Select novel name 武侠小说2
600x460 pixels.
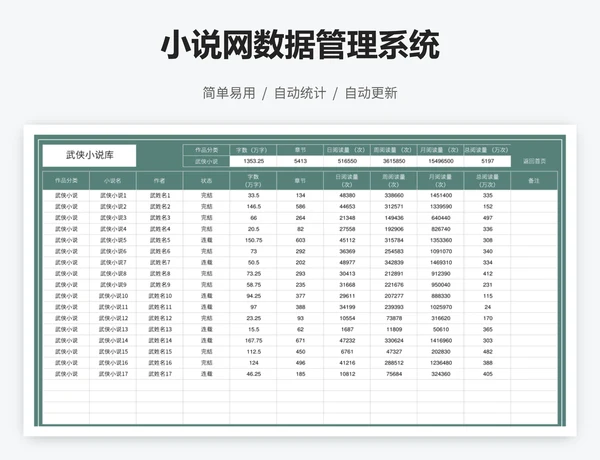tap(113, 207)
